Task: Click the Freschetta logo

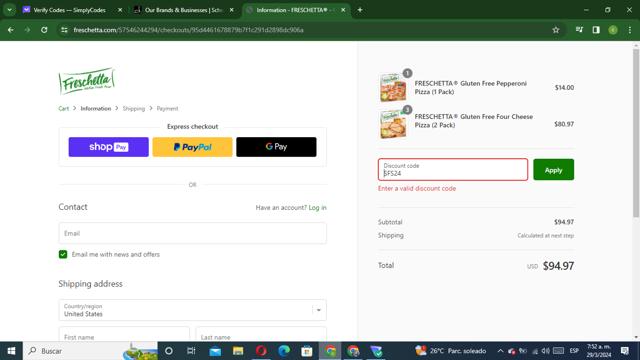Action: click(87, 81)
